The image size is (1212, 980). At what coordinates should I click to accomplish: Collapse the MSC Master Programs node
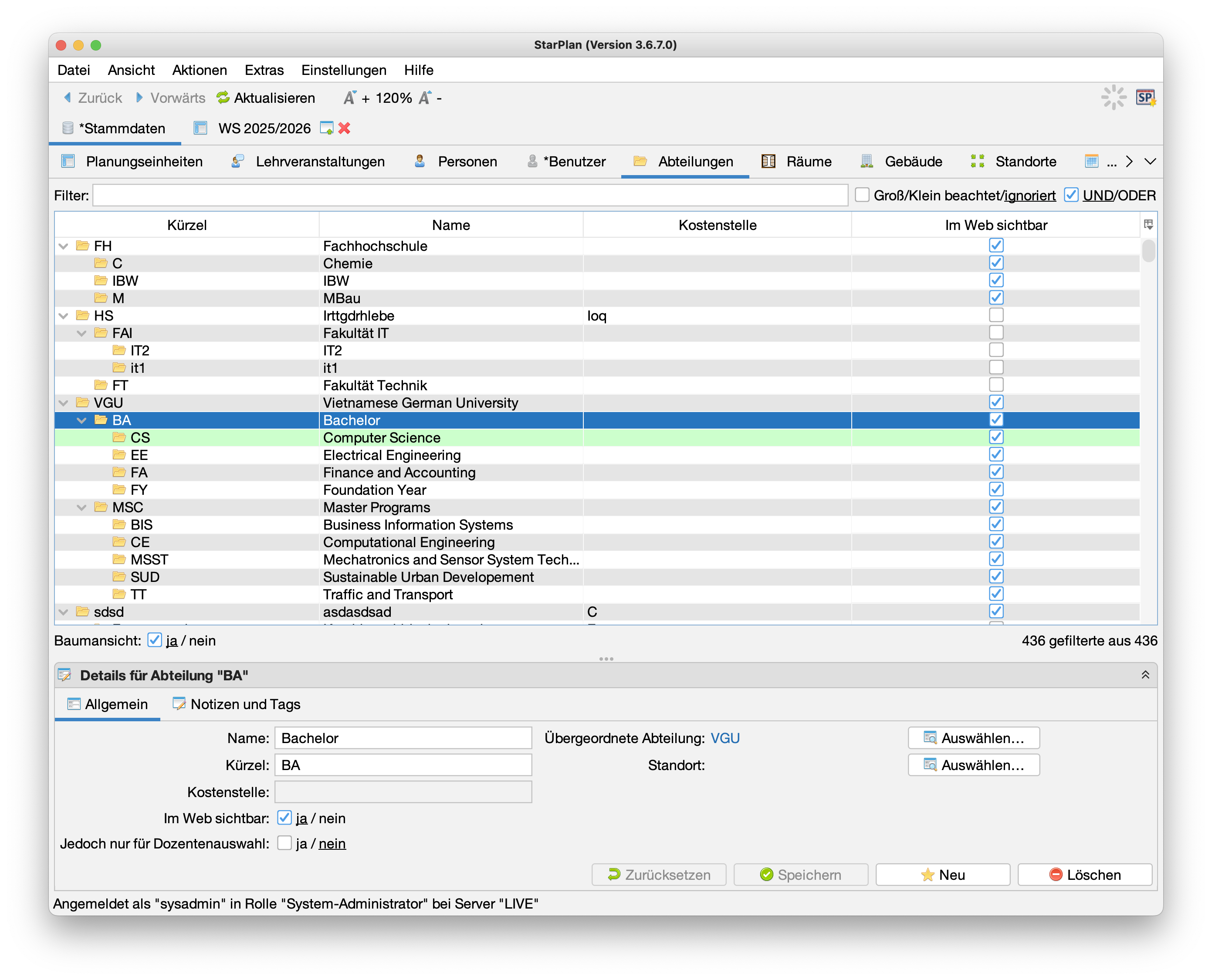point(82,507)
